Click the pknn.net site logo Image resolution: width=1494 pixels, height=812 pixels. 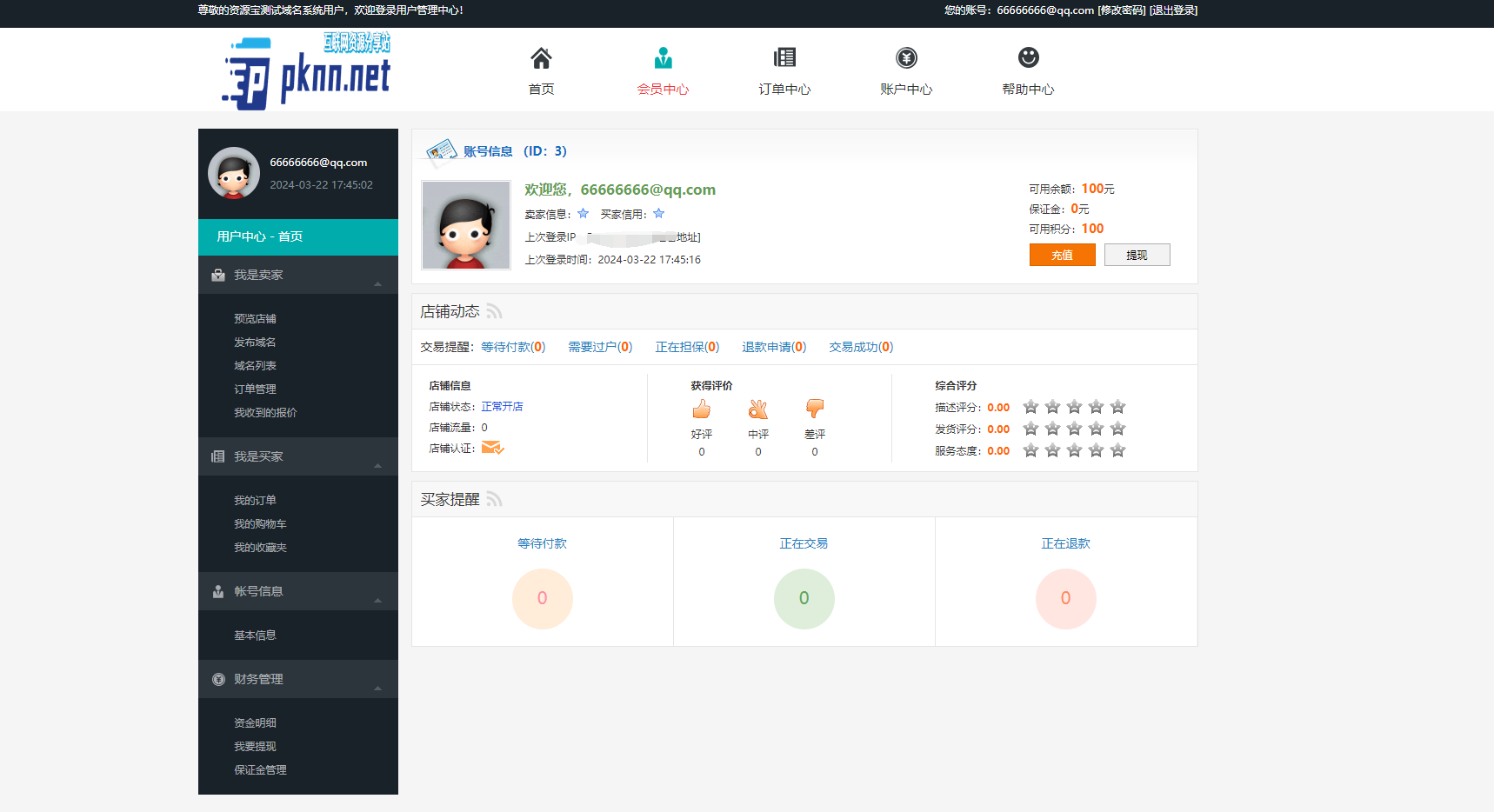pyautogui.click(x=304, y=74)
